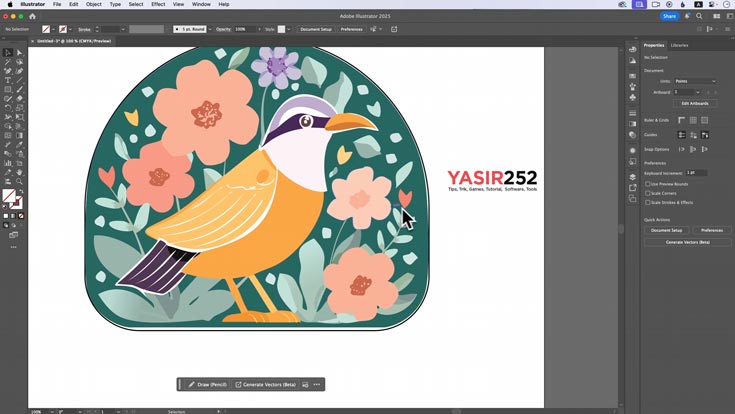Toggle Snap to Pixel option
This screenshot has width=735, height=414.
click(693, 150)
